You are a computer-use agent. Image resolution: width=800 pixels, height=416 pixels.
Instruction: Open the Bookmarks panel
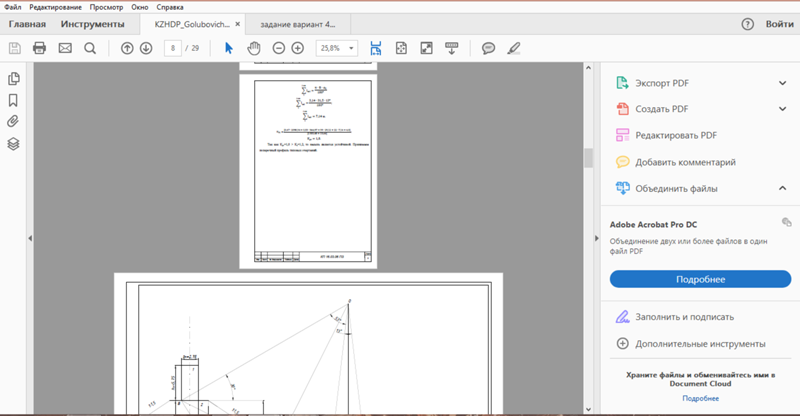pos(13,101)
